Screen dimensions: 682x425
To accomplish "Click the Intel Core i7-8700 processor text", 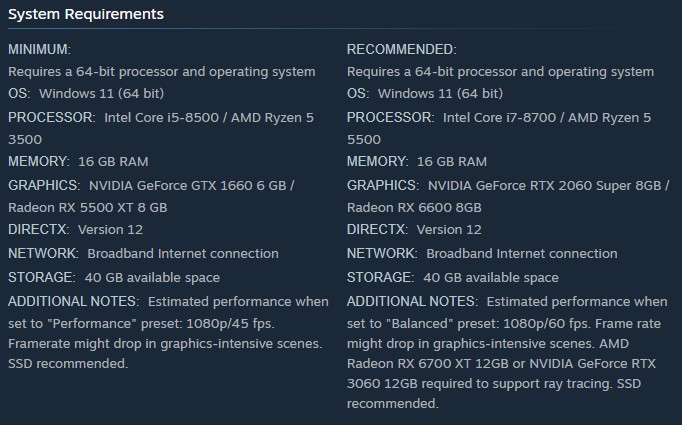I will point(504,118).
